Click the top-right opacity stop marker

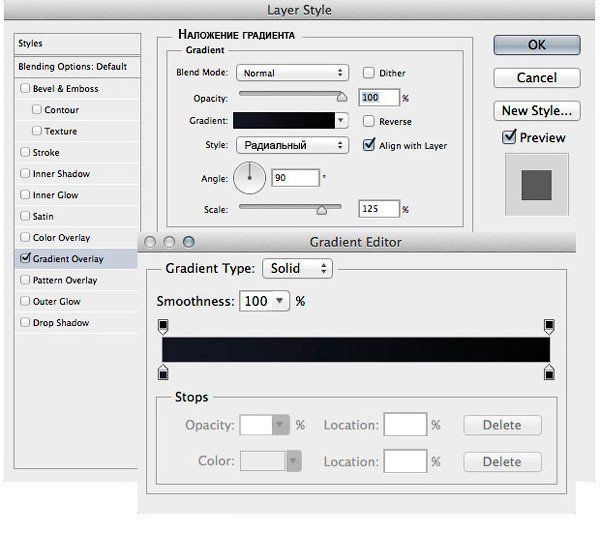point(549,326)
